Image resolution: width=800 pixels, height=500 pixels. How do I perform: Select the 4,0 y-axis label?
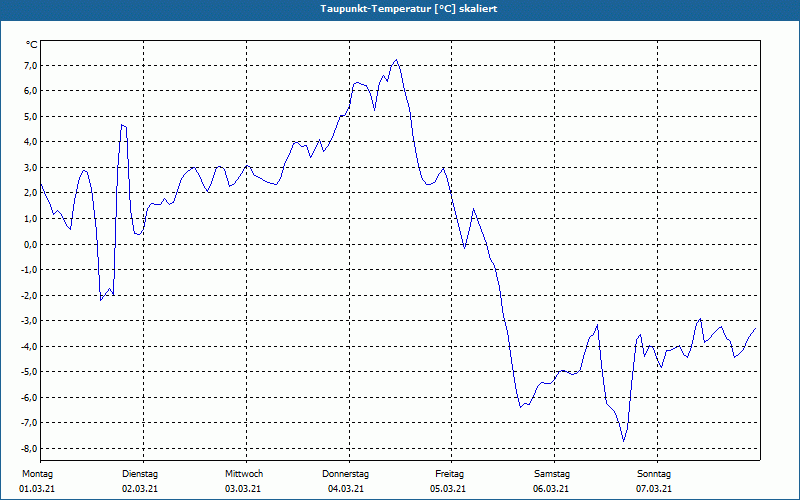pyautogui.click(x=30, y=142)
